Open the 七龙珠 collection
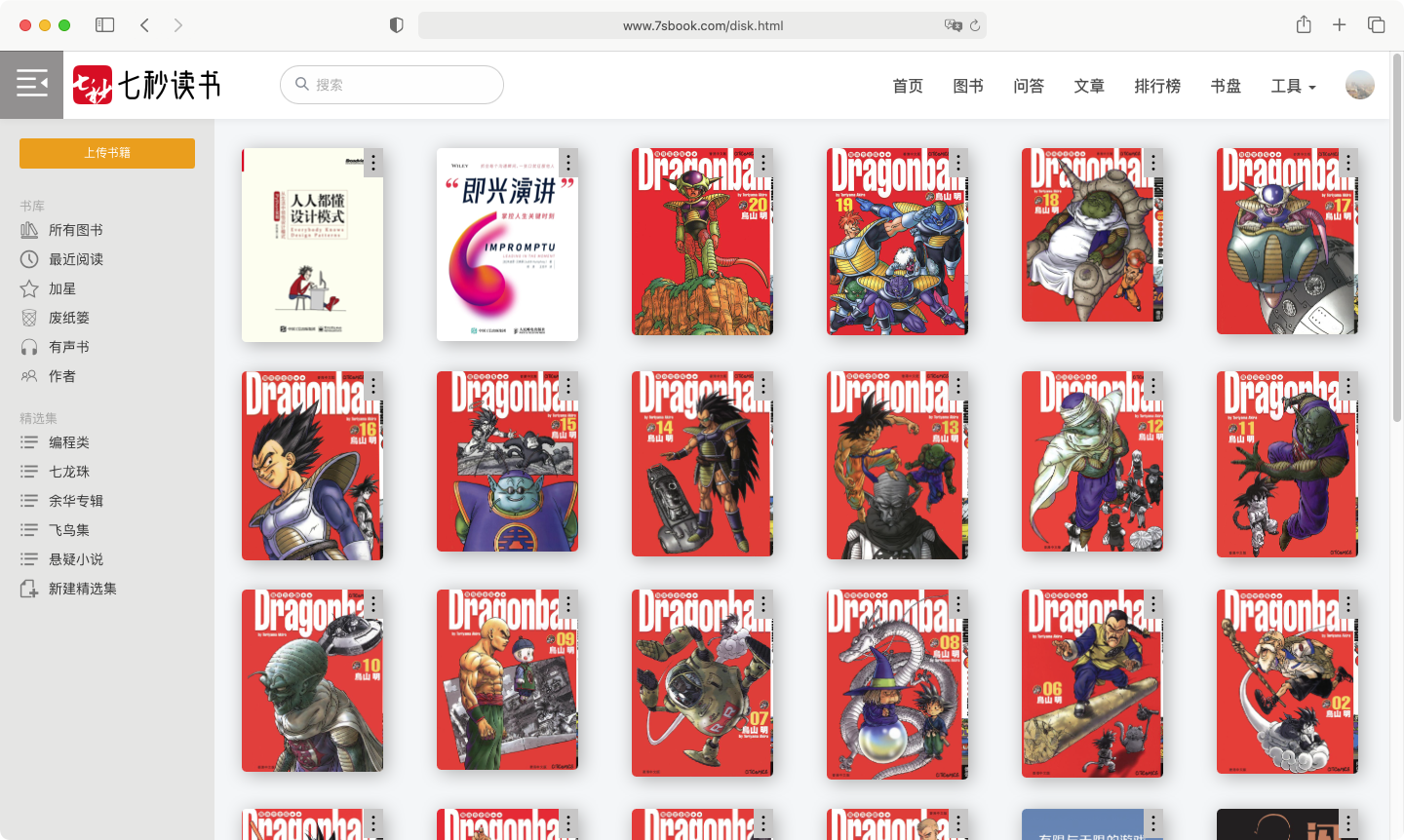 click(x=69, y=472)
